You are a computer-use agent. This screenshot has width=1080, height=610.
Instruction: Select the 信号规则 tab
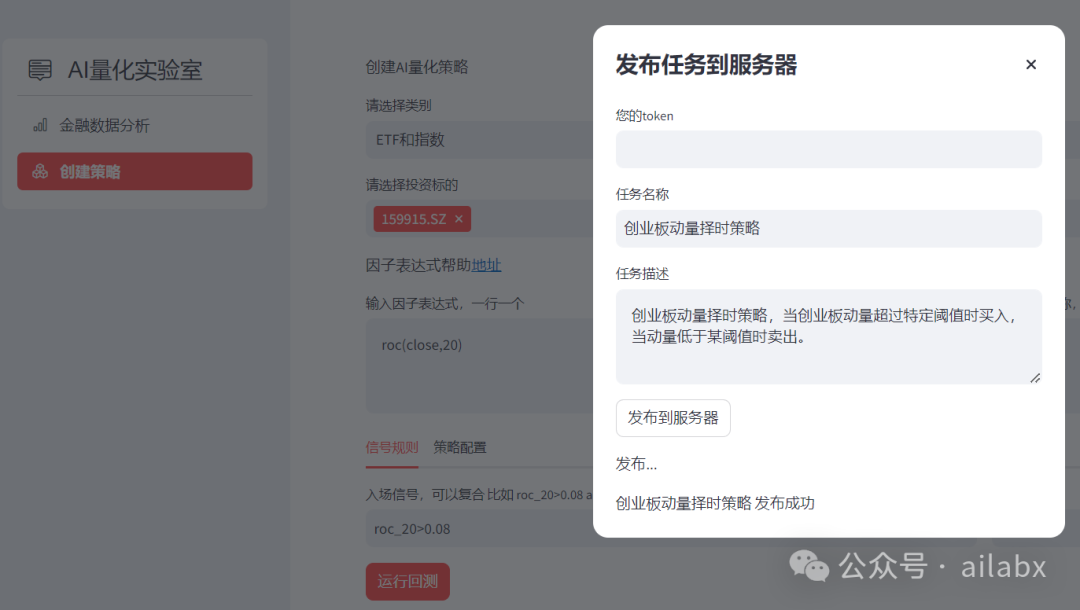(x=391, y=447)
